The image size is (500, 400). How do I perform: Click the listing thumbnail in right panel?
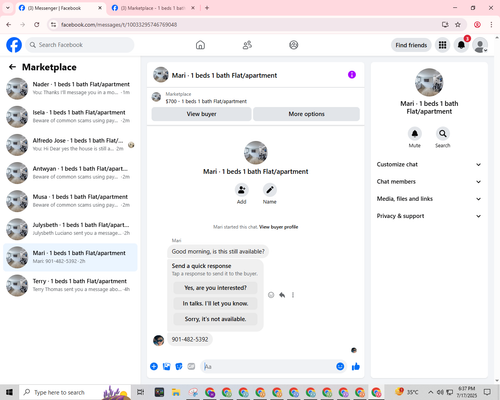429,82
